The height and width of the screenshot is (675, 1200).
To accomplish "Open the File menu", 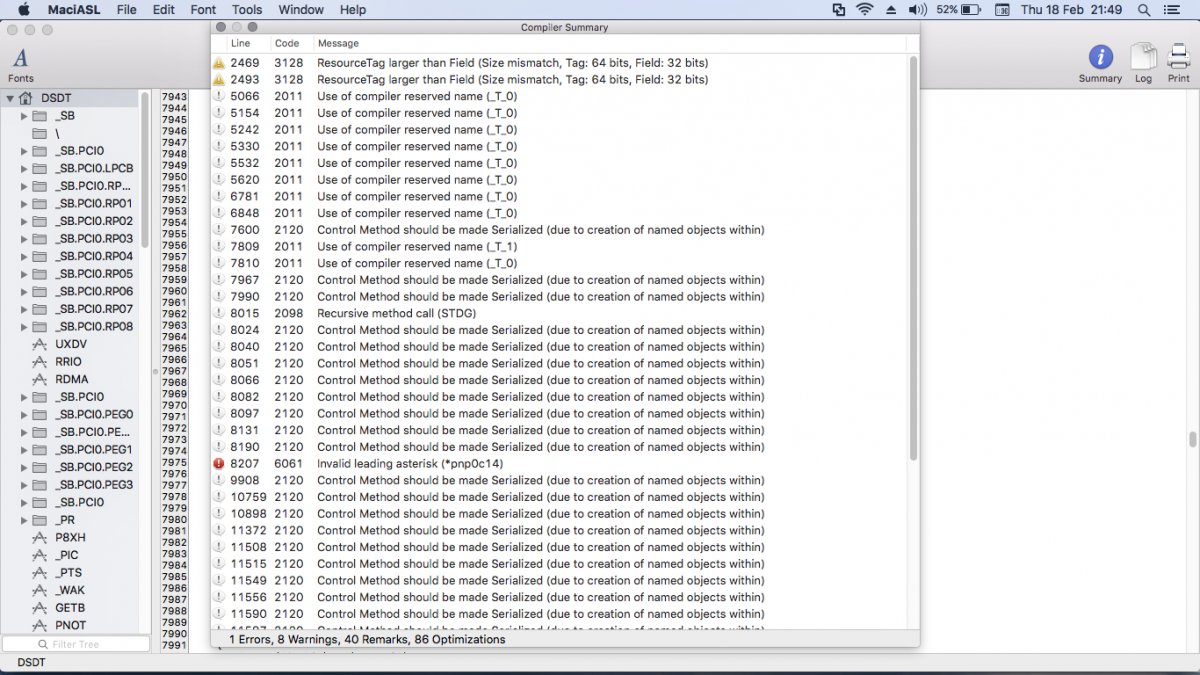I will [126, 9].
